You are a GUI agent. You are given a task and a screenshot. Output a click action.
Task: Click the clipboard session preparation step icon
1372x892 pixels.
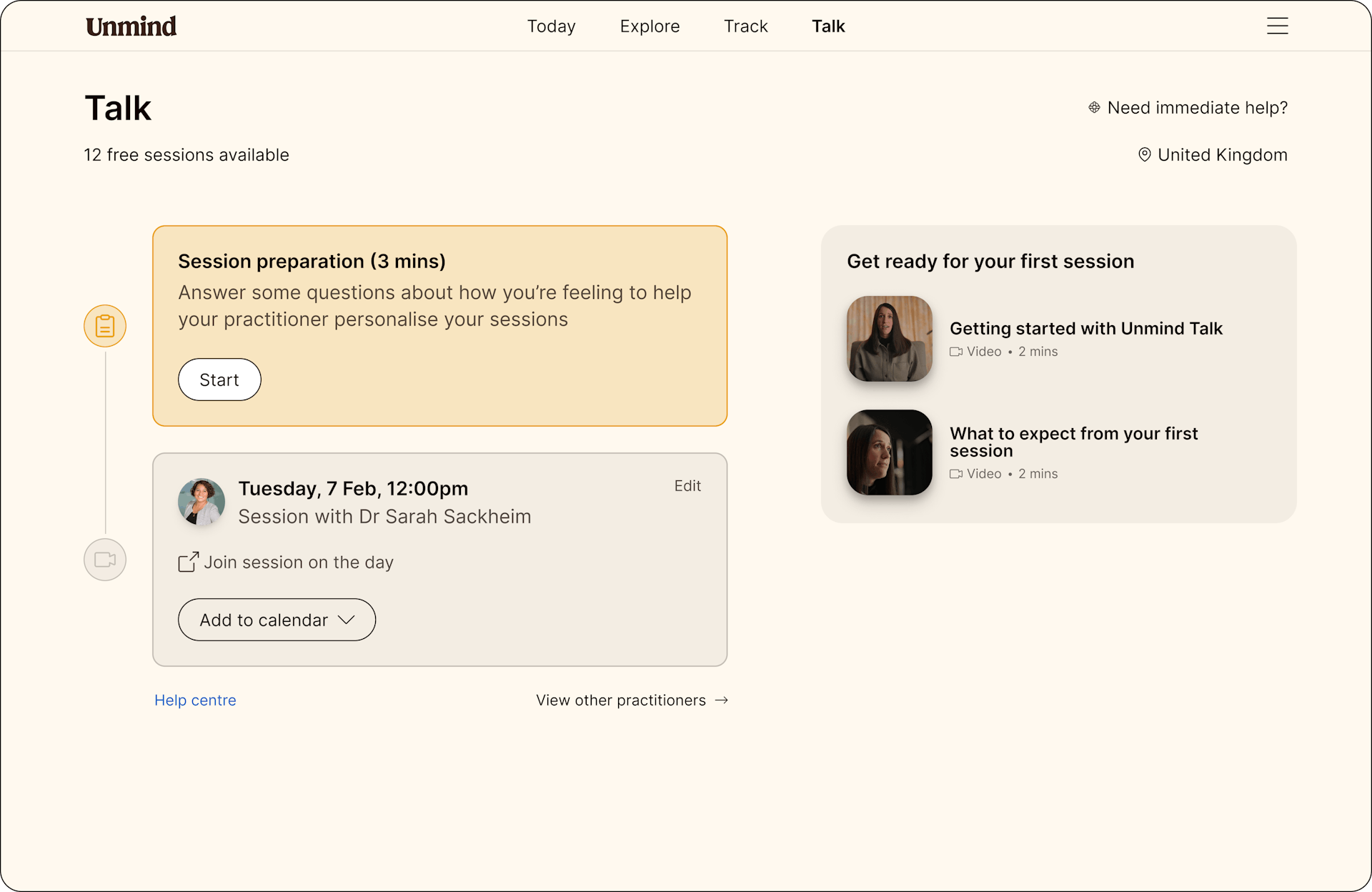[105, 326]
